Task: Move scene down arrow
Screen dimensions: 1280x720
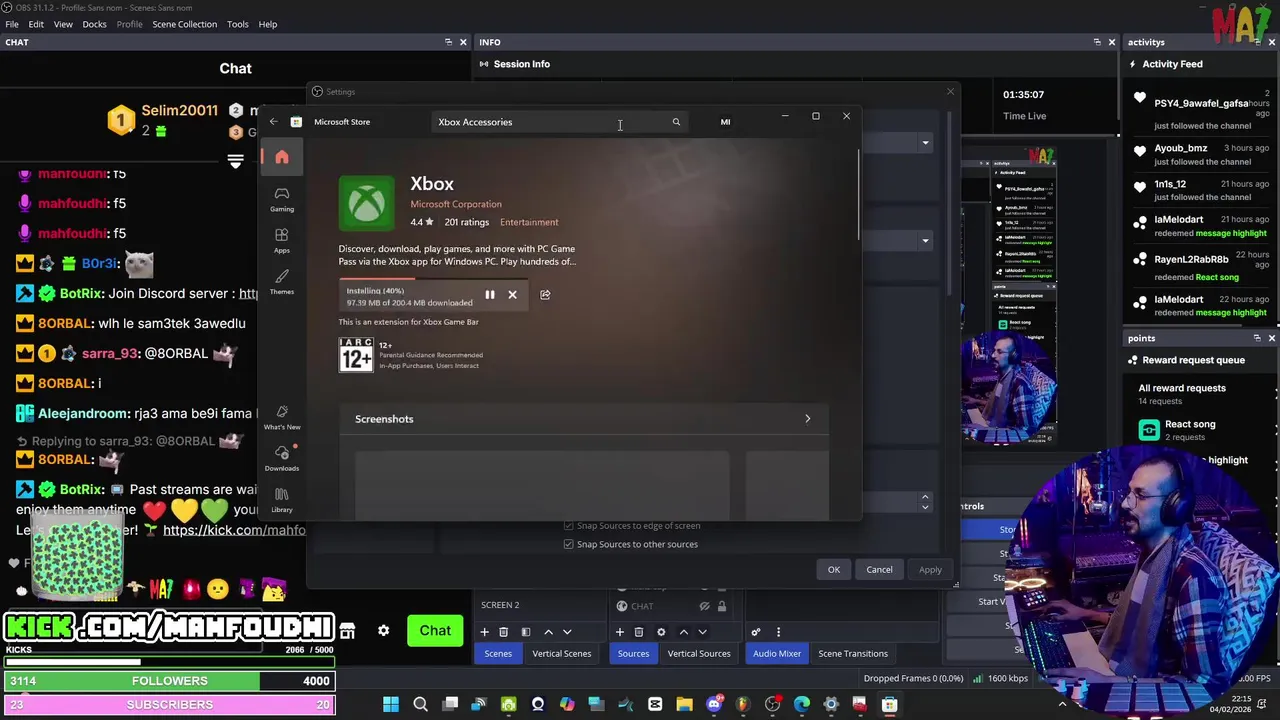Action: click(x=567, y=632)
